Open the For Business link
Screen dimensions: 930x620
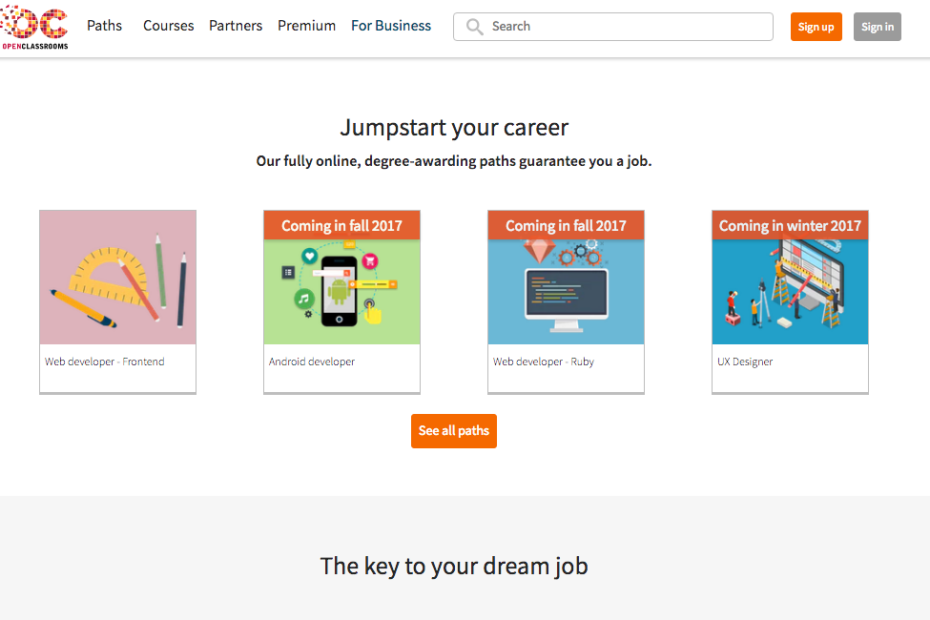pos(391,26)
